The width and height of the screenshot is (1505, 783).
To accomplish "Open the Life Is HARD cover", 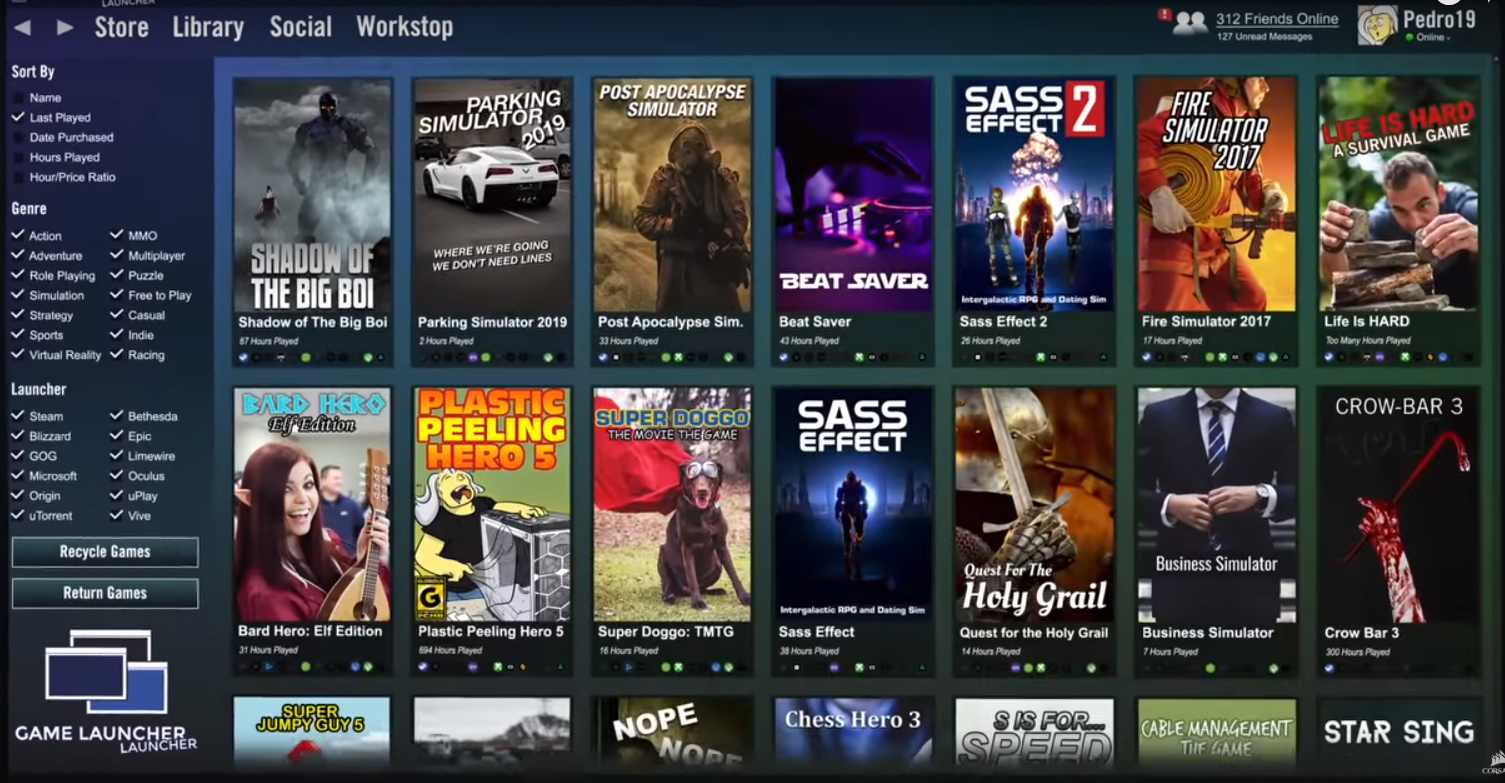I will [1398, 195].
